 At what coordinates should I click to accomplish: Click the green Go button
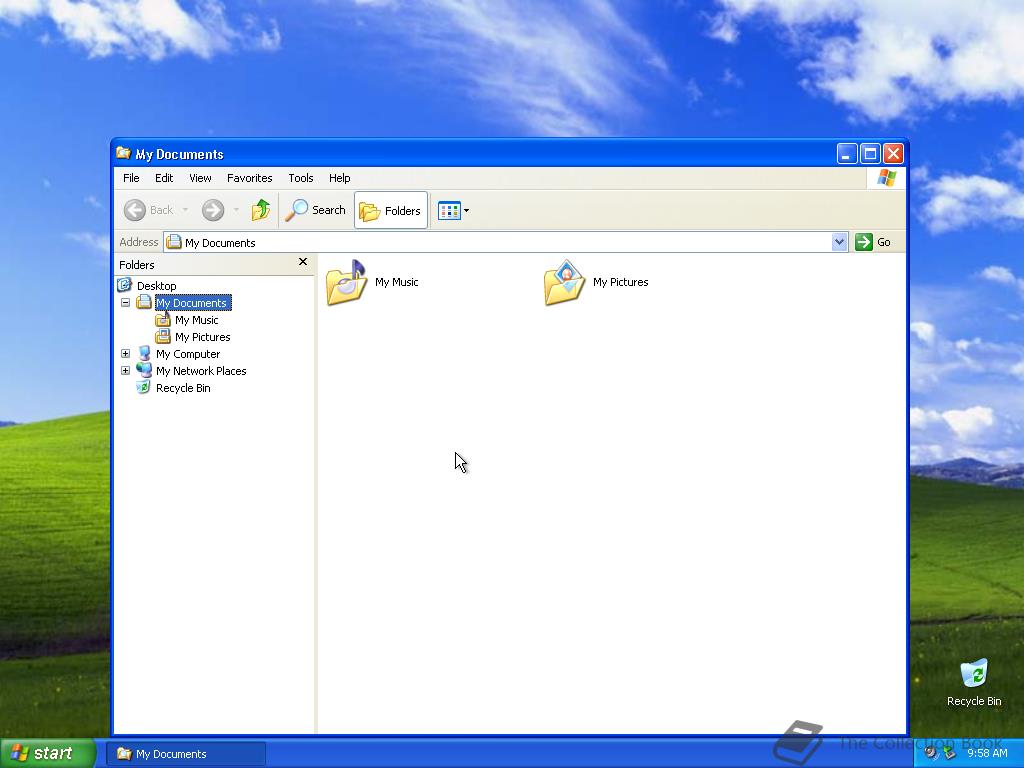(873, 242)
